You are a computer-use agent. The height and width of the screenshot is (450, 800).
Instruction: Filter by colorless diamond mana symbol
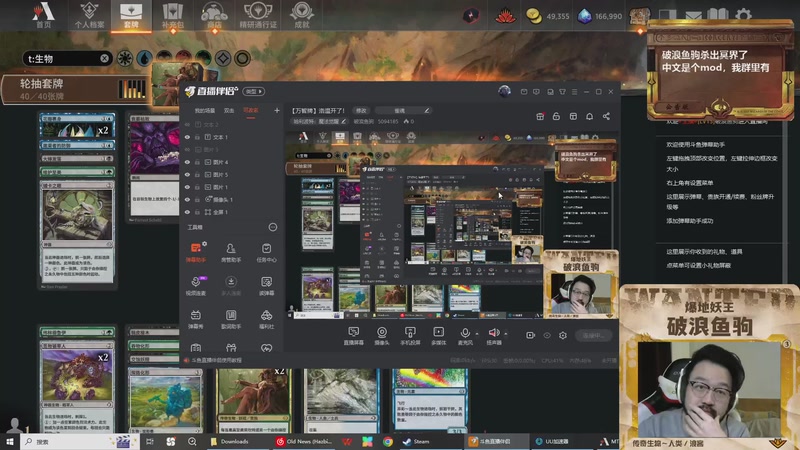click(223, 59)
